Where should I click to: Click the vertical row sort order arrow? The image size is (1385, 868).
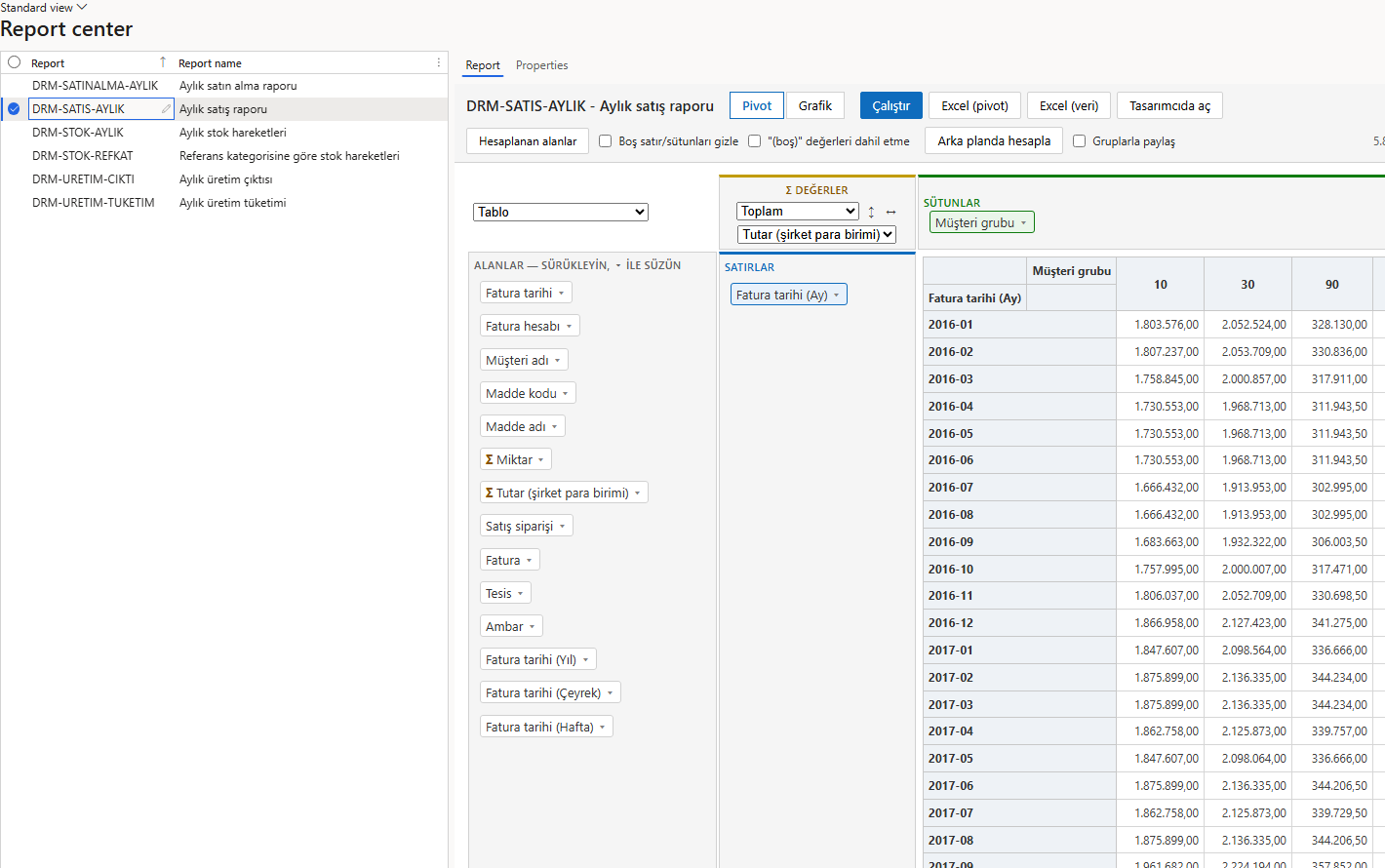(871, 212)
